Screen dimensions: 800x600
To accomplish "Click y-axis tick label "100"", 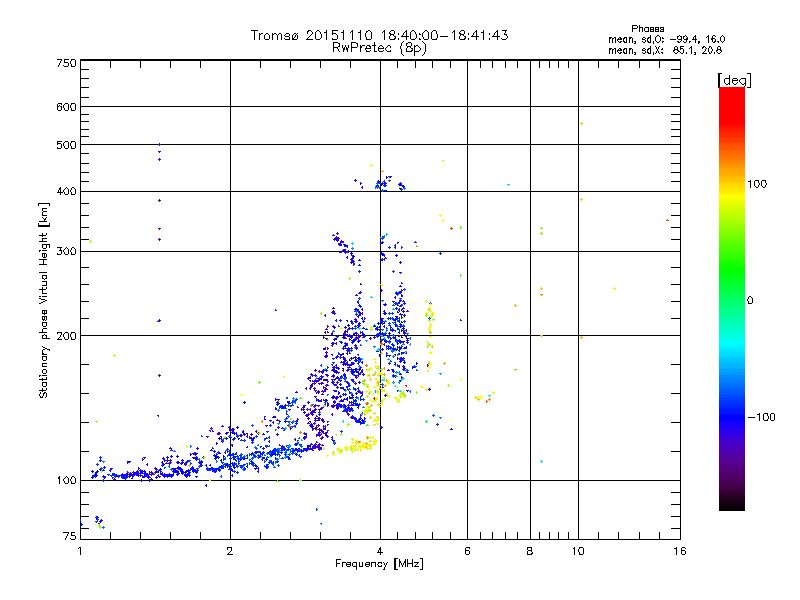I will [67, 481].
